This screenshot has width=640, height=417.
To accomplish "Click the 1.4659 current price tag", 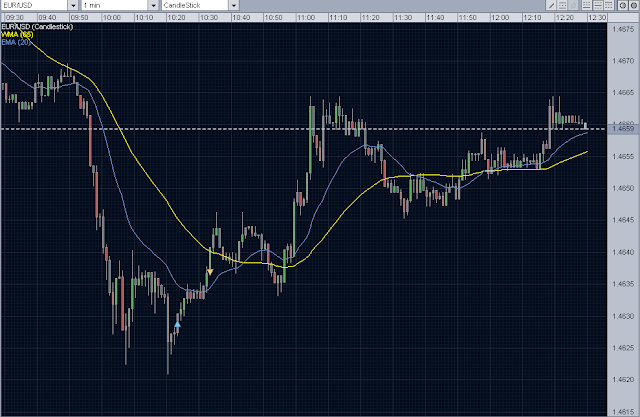I will (623, 129).
